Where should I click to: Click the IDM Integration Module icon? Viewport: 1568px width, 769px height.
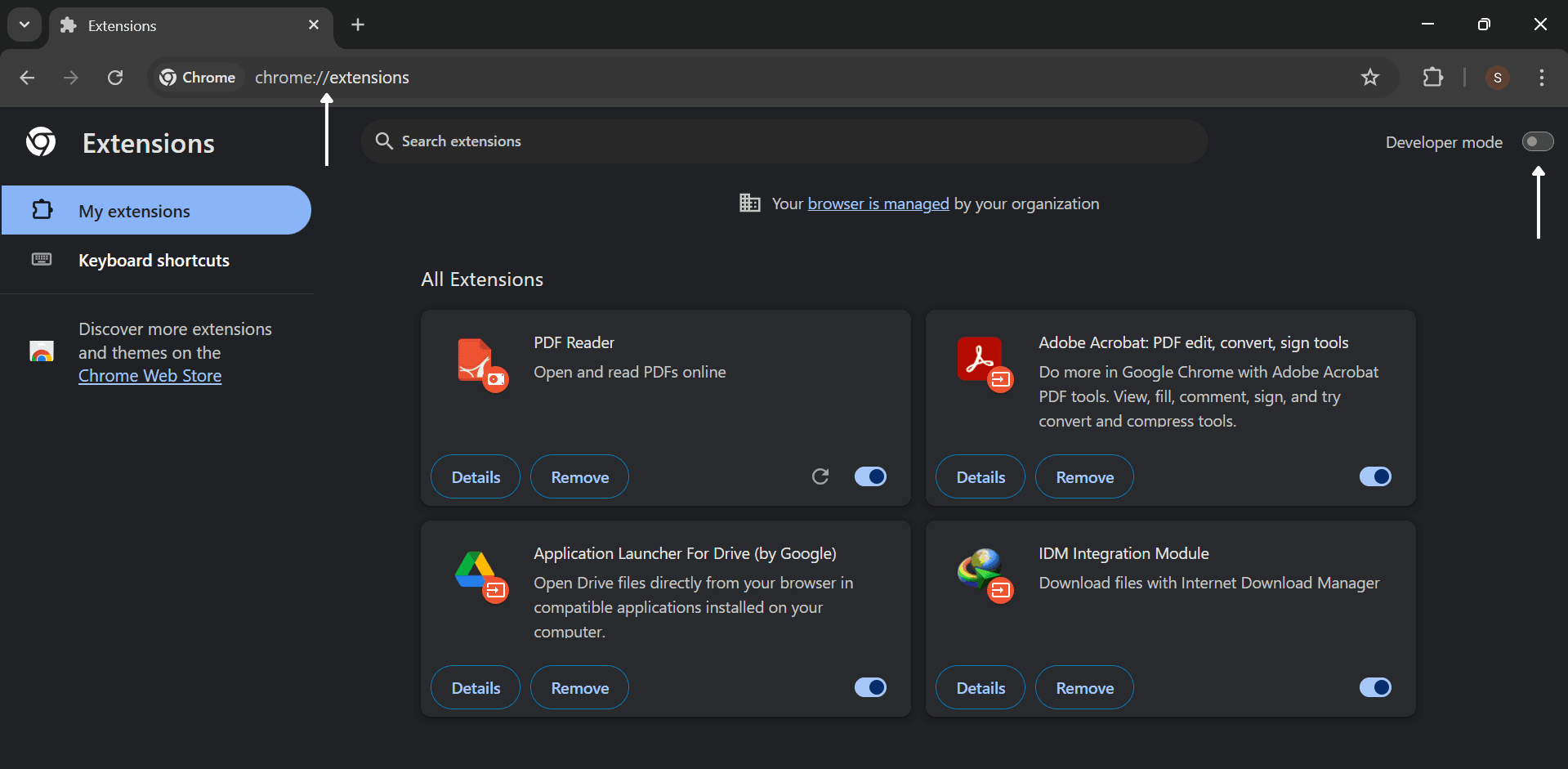click(x=985, y=575)
